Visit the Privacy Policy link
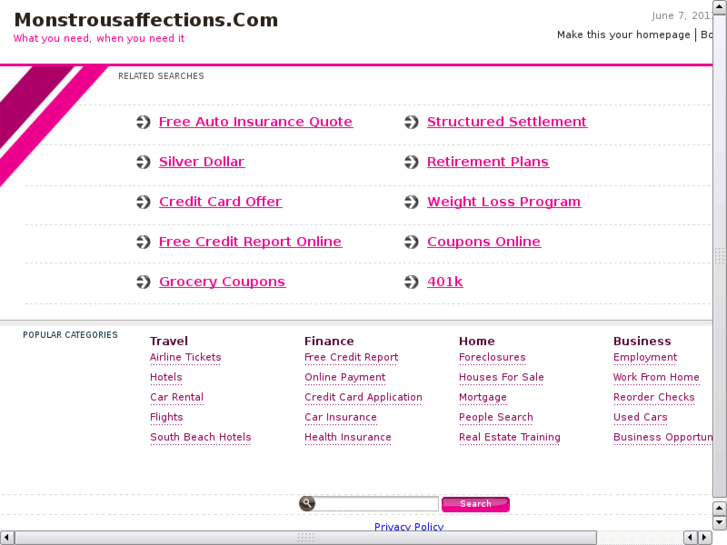Image resolution: width=727 pixels, height=545 pixels. tap(408, 527)
